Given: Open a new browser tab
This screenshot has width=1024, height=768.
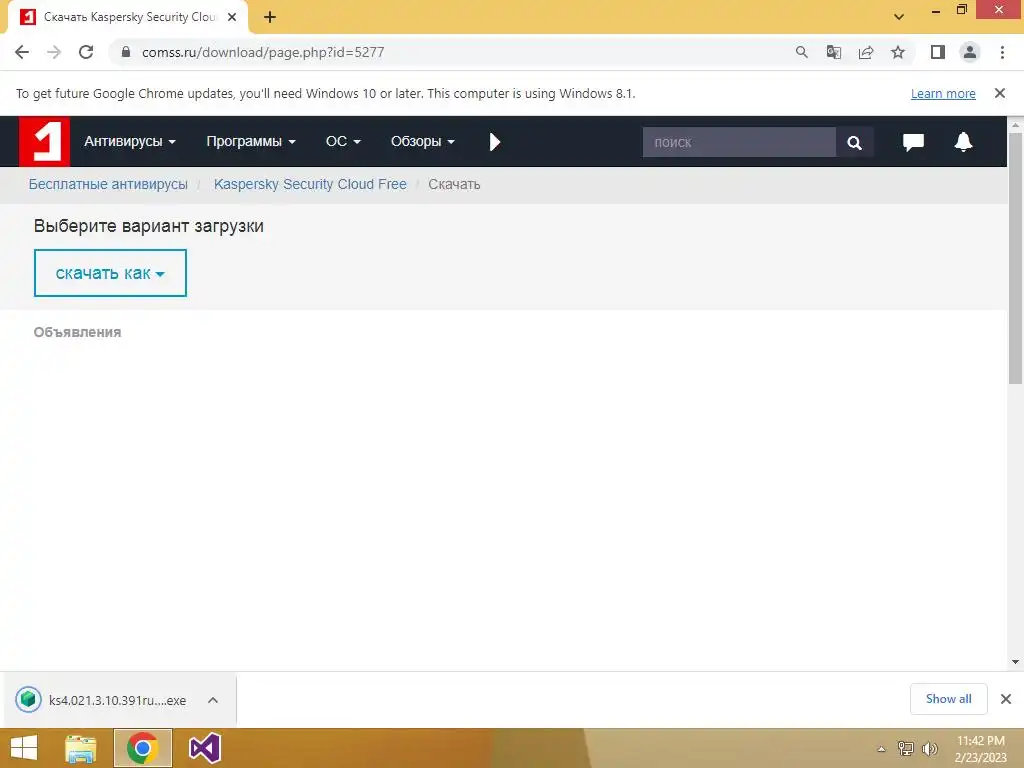Looking at the screenshot, I should pyautogui.click(x=270, y=17).
